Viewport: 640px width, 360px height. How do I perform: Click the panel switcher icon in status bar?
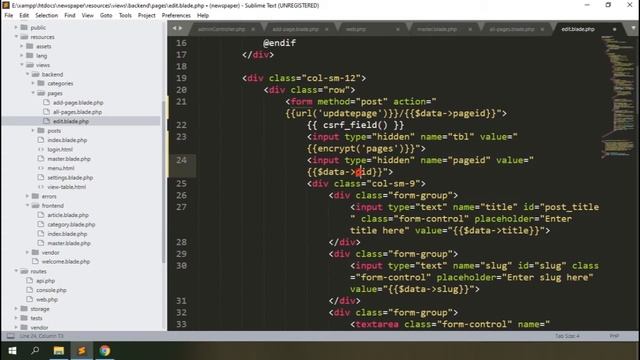coord(10,336)
